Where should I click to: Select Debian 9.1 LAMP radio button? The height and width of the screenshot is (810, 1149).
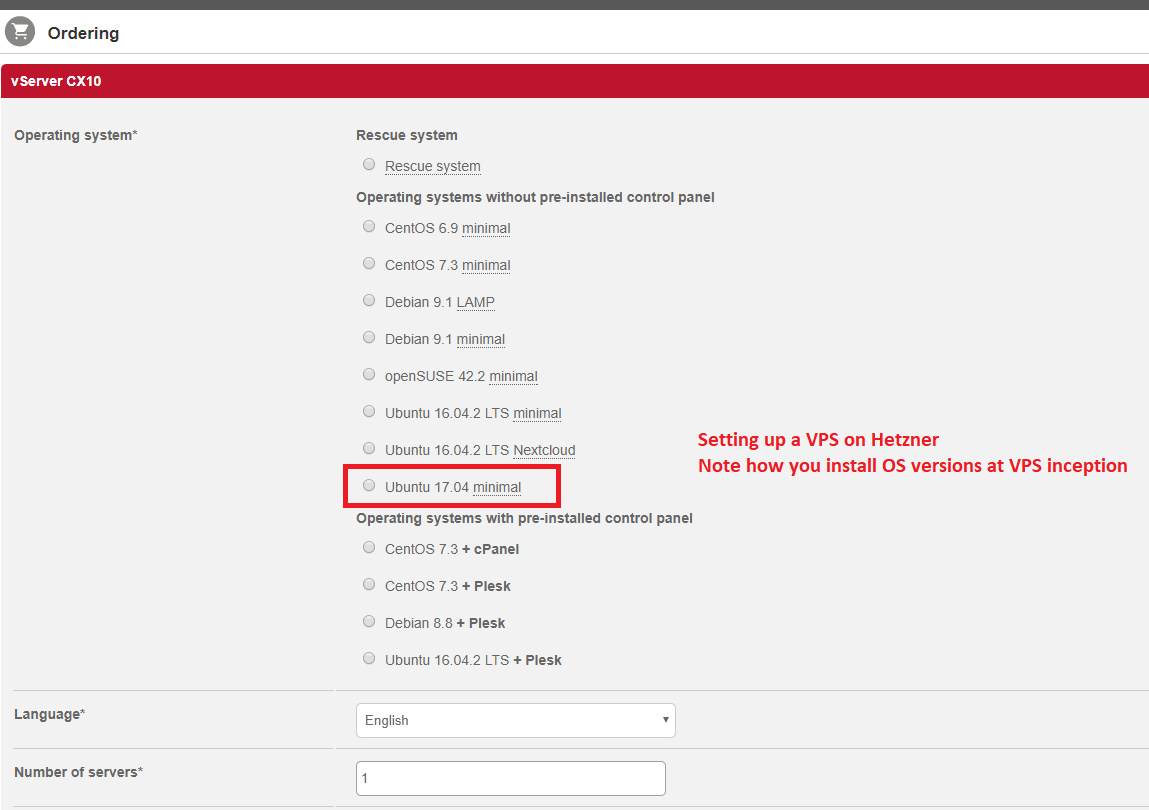pos(369,301)
